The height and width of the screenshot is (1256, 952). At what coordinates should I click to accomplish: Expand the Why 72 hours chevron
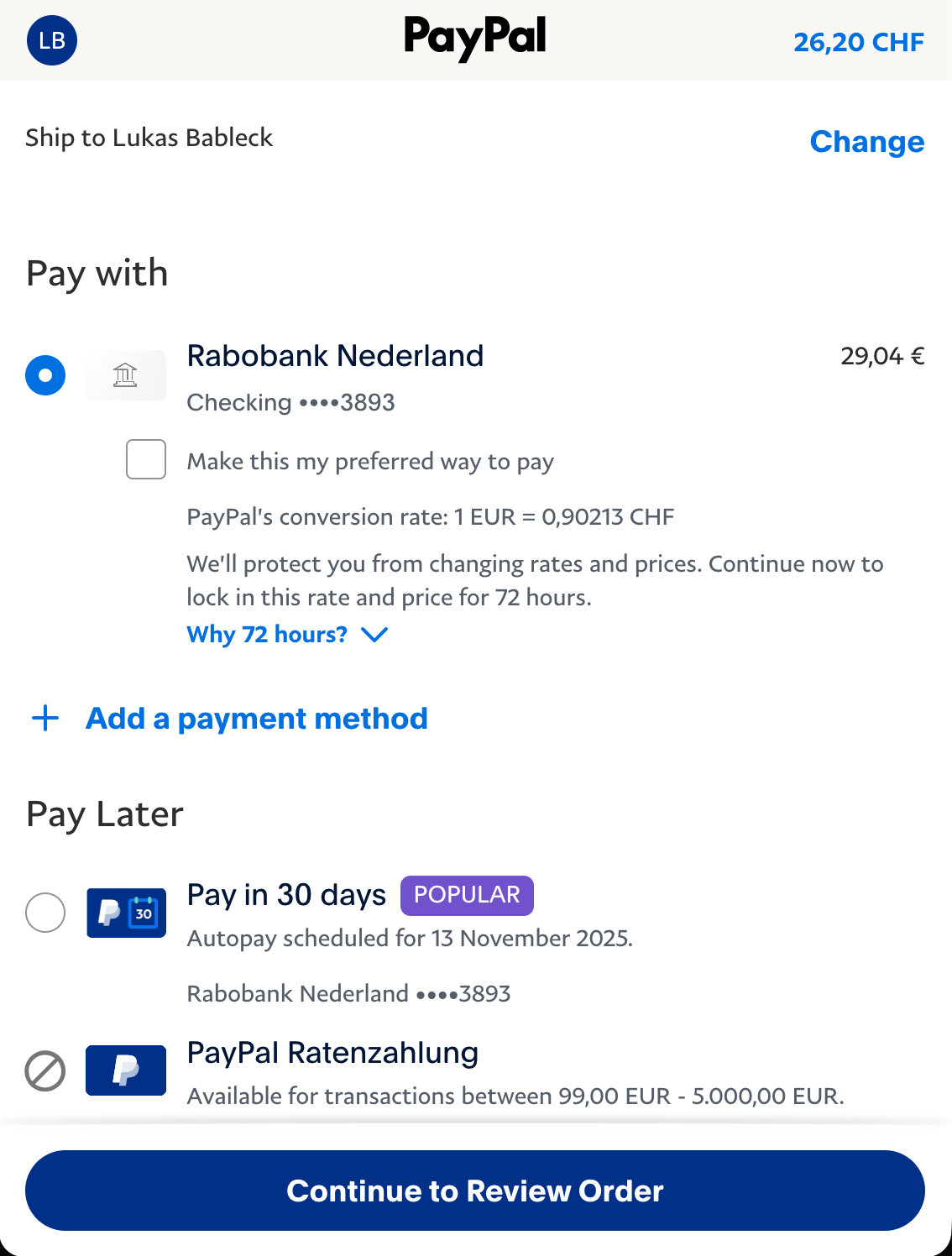[x=374, y=635]
